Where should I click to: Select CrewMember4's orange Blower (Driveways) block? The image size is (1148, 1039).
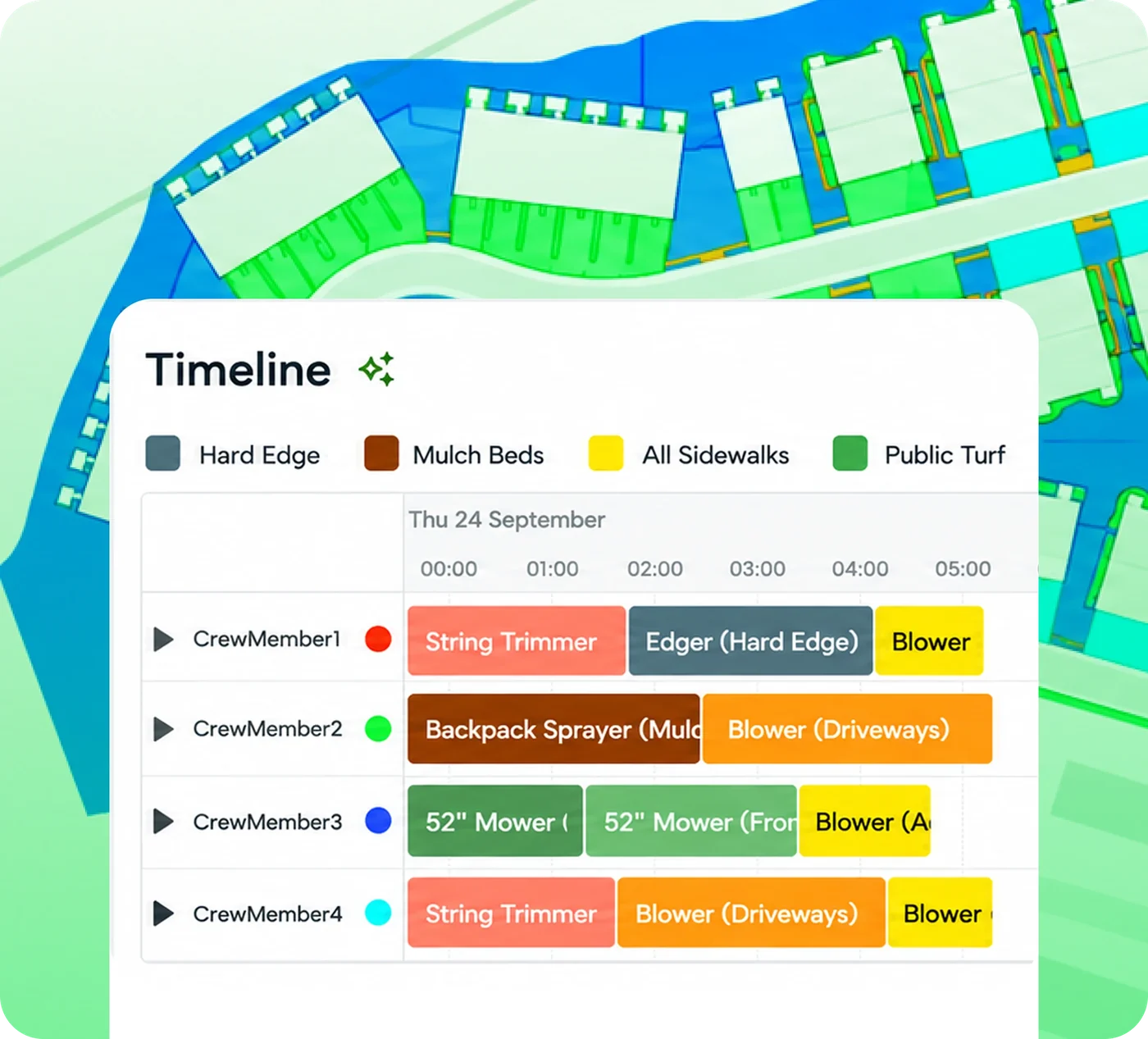[751, 913]
